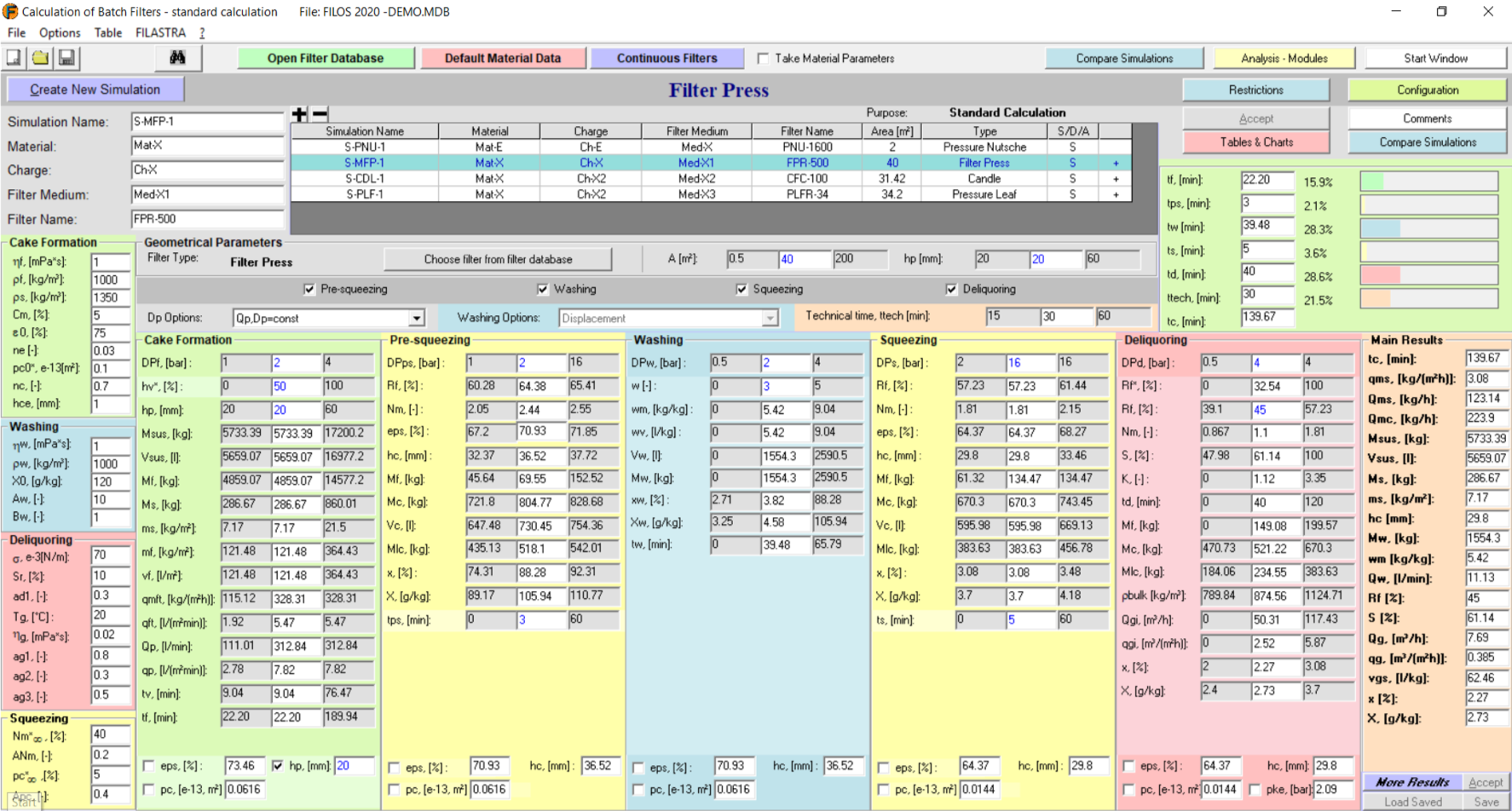Click Tables & Charts button

pos(1255,142)
